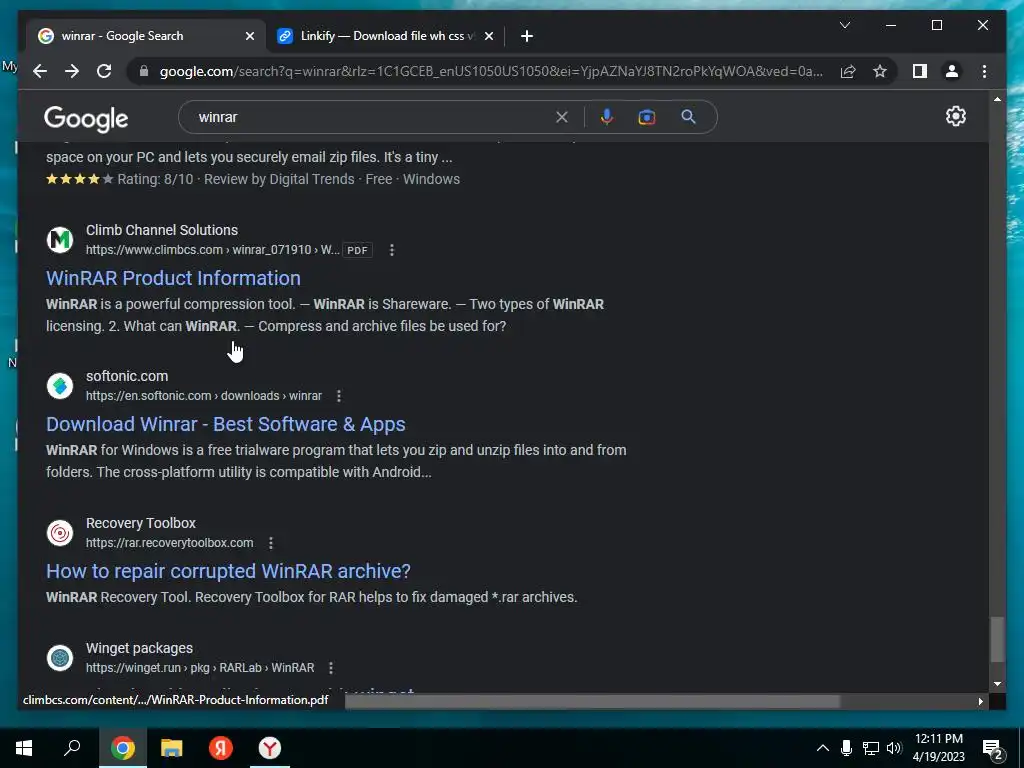
Task: Open Chrome three-dot menu
Action: (984, 71)
